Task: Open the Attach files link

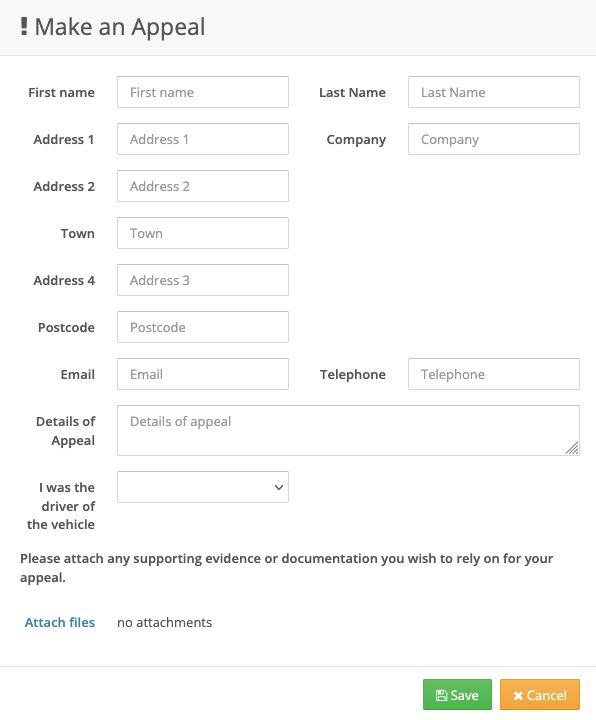Action: [60, 622]
